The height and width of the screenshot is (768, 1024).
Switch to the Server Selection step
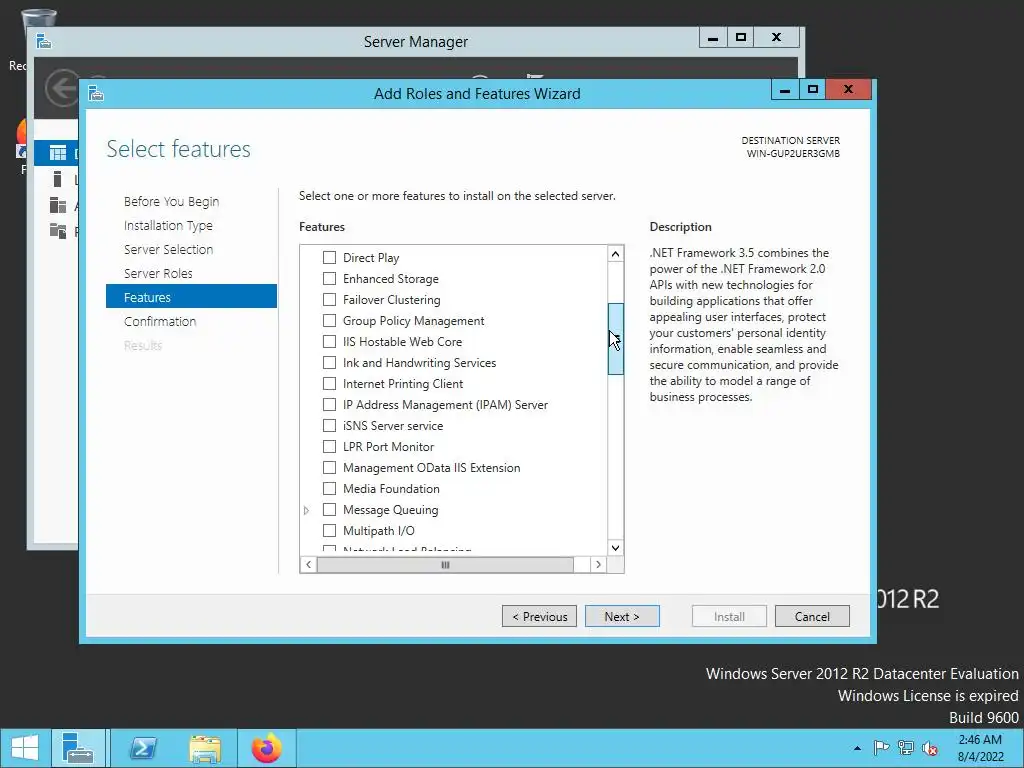(168, 249)
